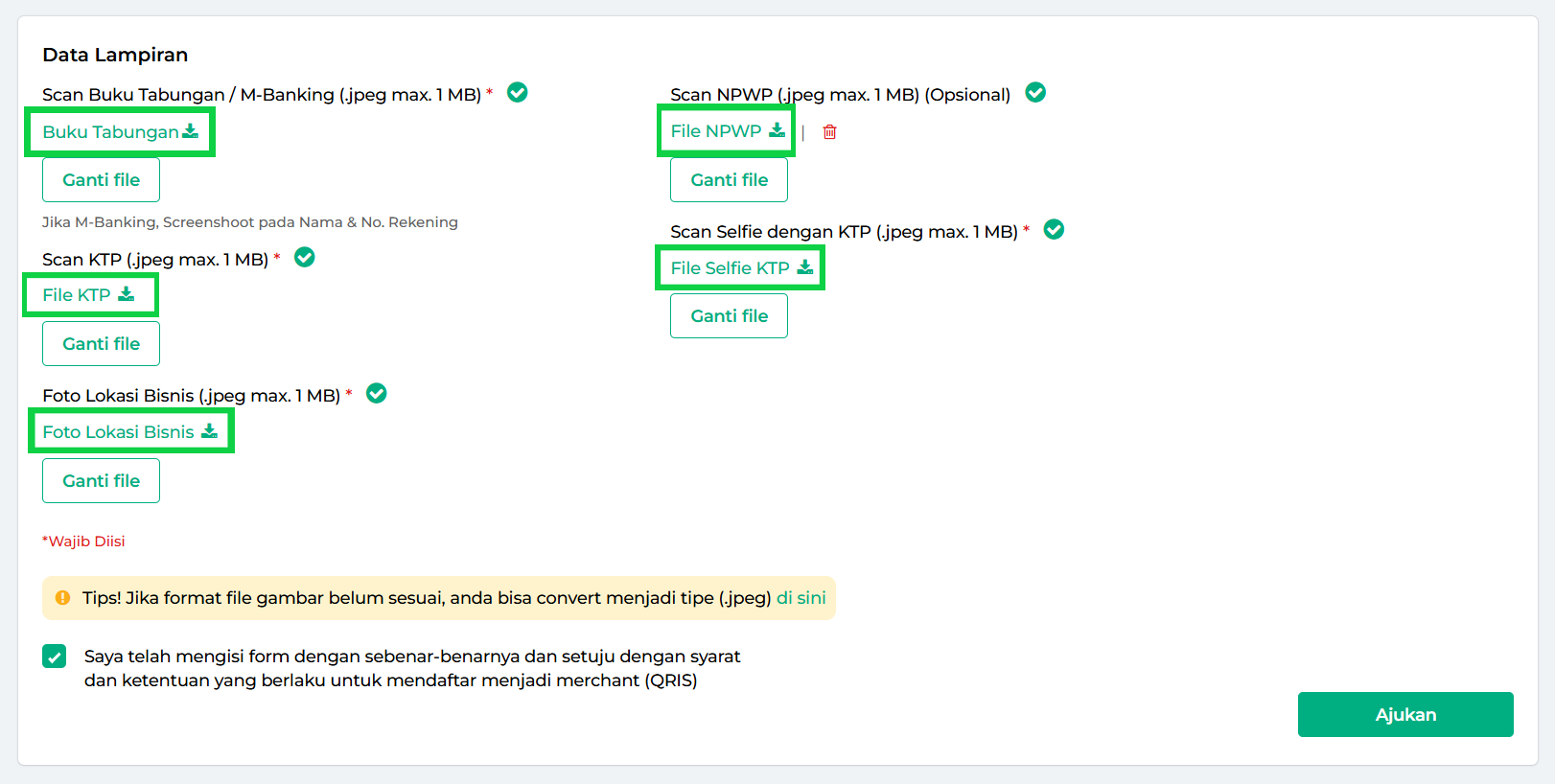Click the green checkmark beside Scan KTP
The height and width of the screenshot is (784, 1555).
click(x=305, y=258)
